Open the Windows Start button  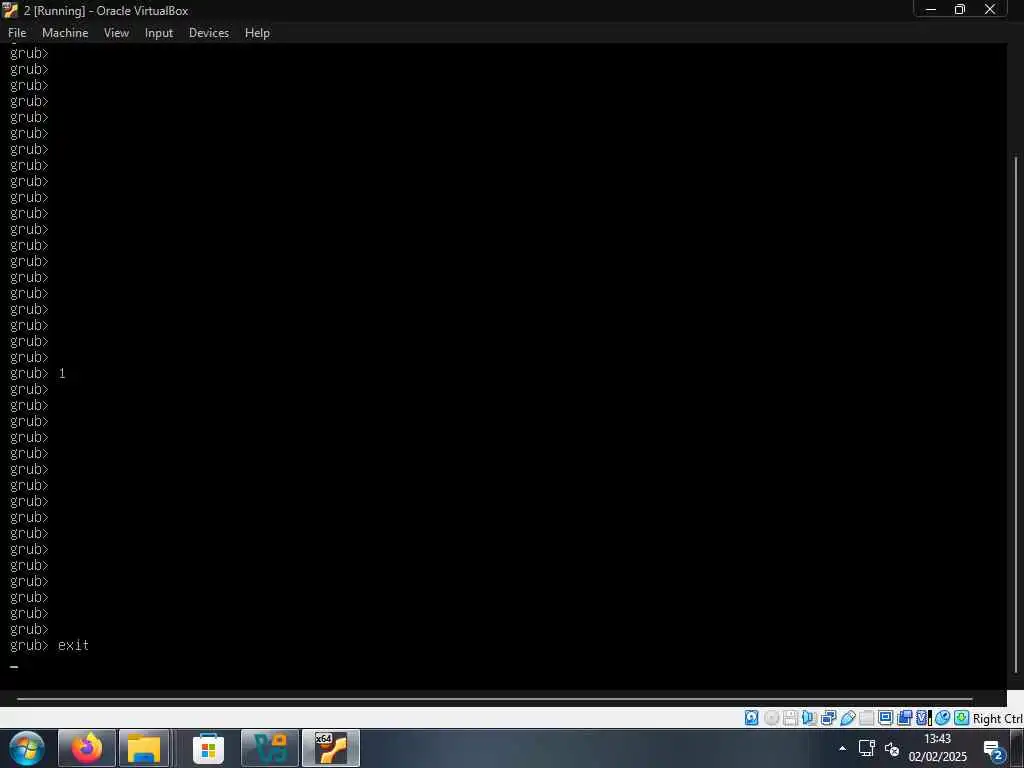pos(26,748)
